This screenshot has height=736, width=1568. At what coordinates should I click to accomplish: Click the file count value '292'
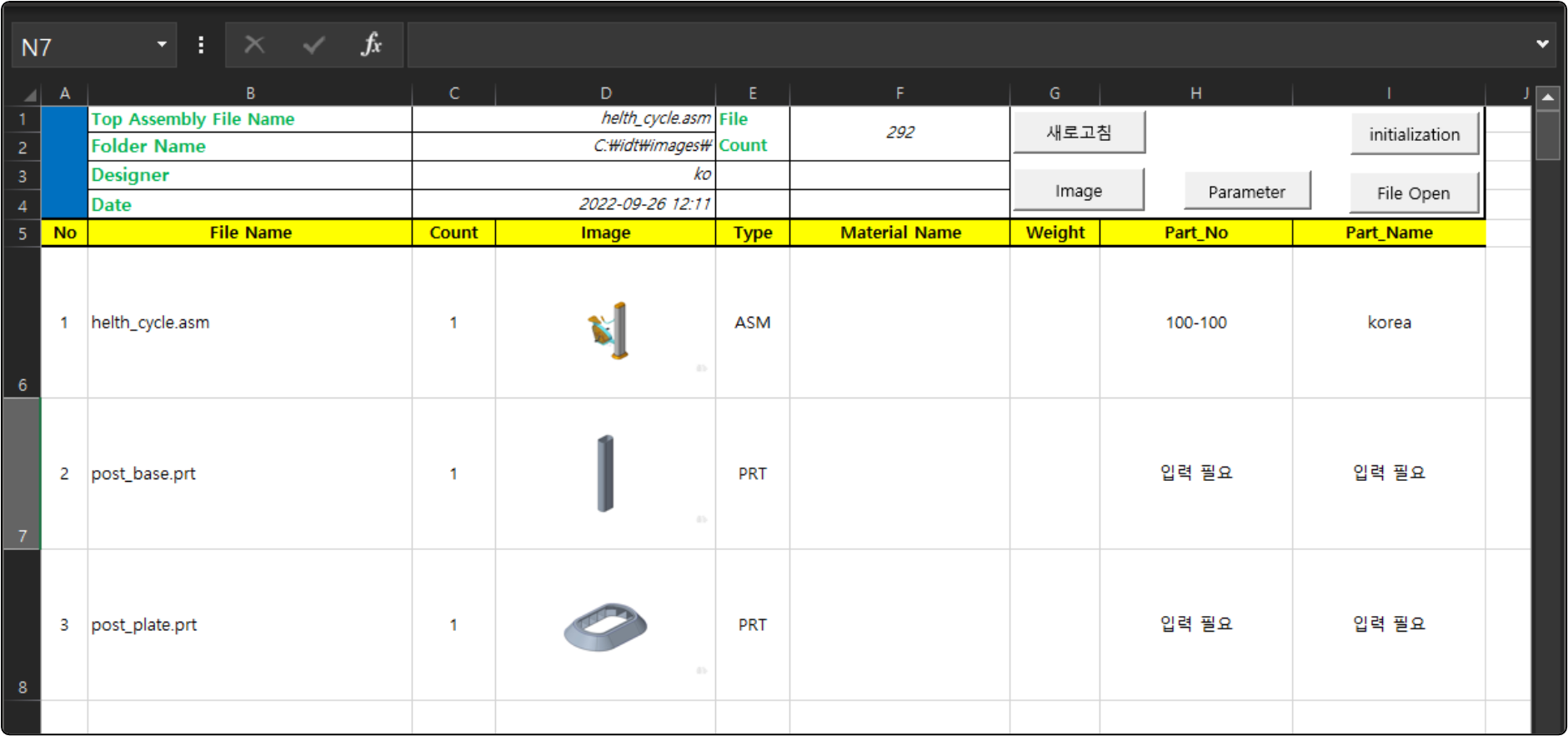pos(899,133)
